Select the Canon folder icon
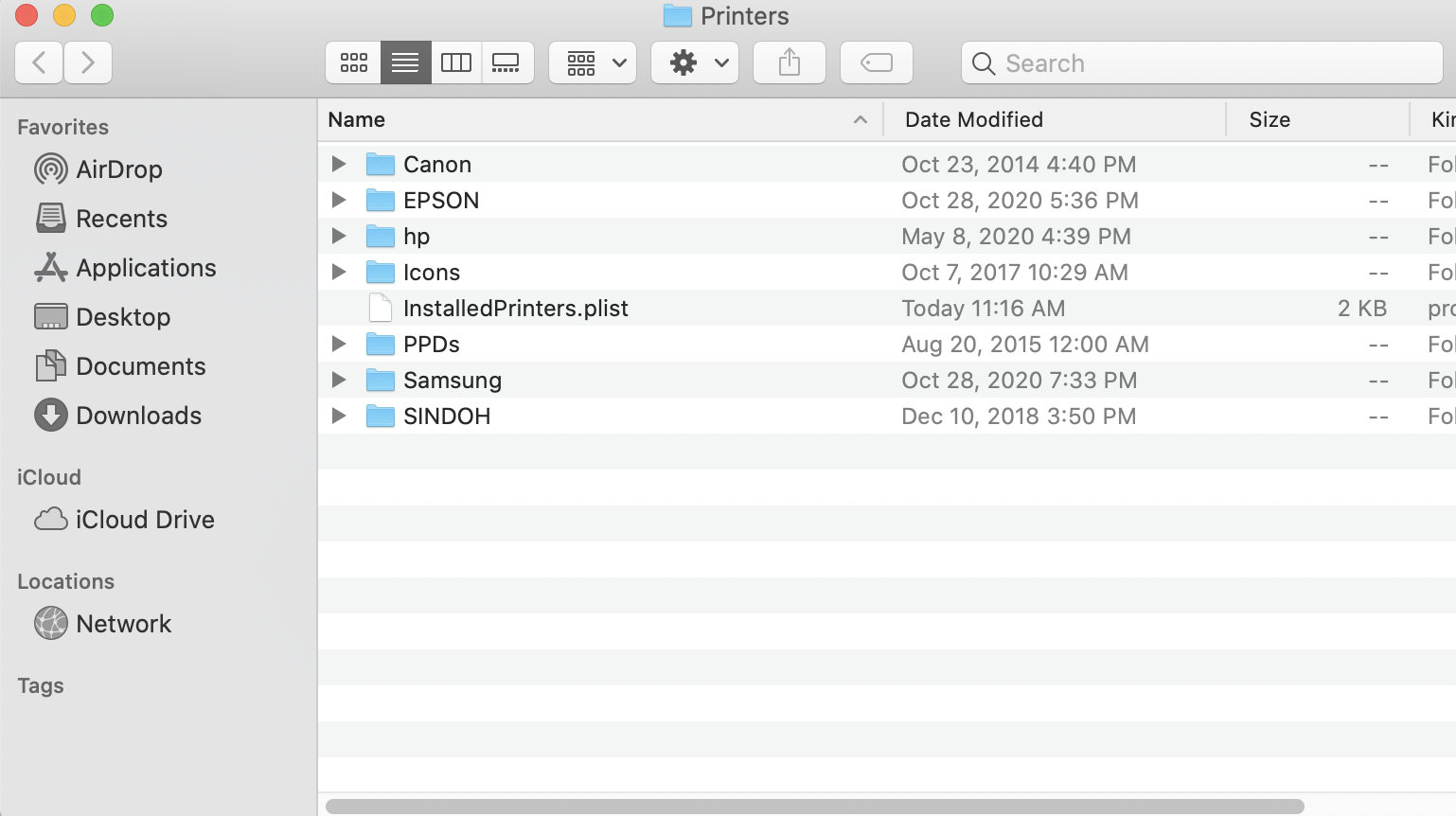 (x=381, y=164)
